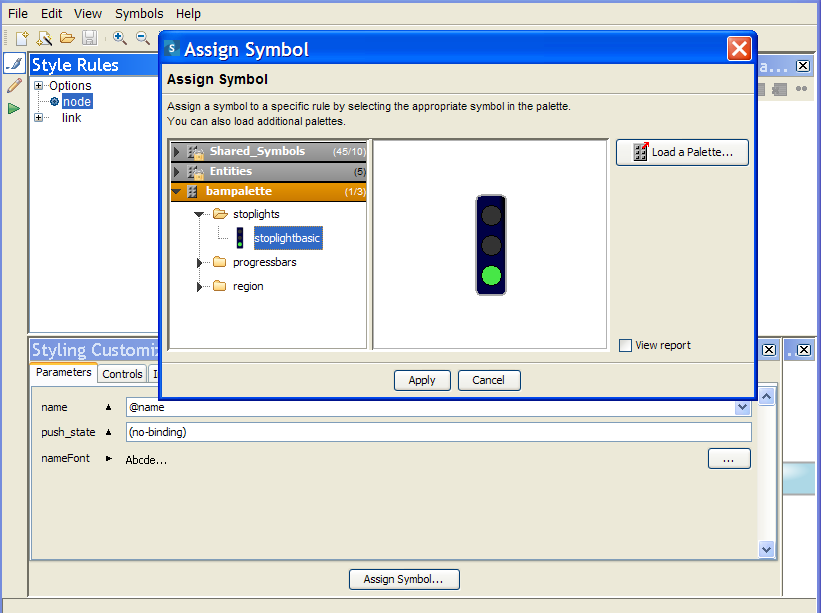The width and height of the screenshot is (821, 613).
Task: Switch to the Controls tab
Action: [x=122, y=373]
